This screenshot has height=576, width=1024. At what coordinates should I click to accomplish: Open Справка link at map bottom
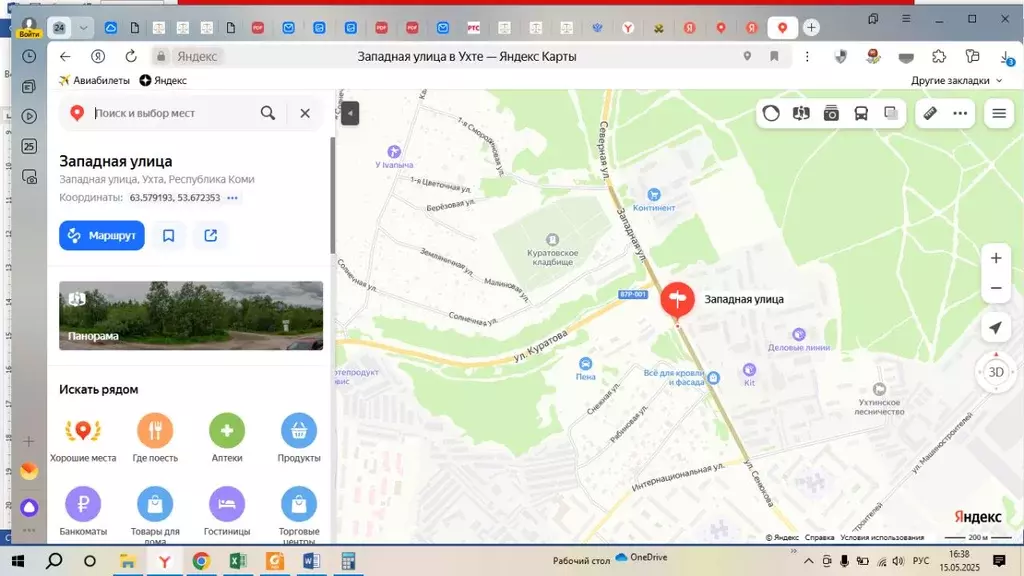[820, 537]
